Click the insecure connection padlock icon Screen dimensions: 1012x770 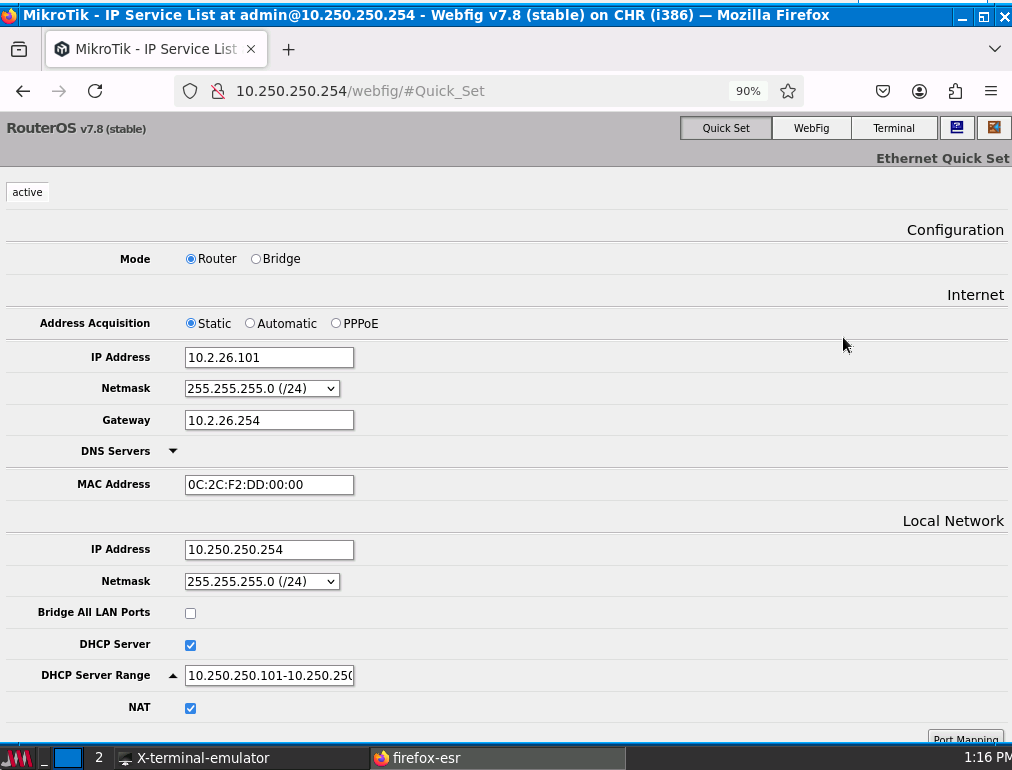pos(218,91)
